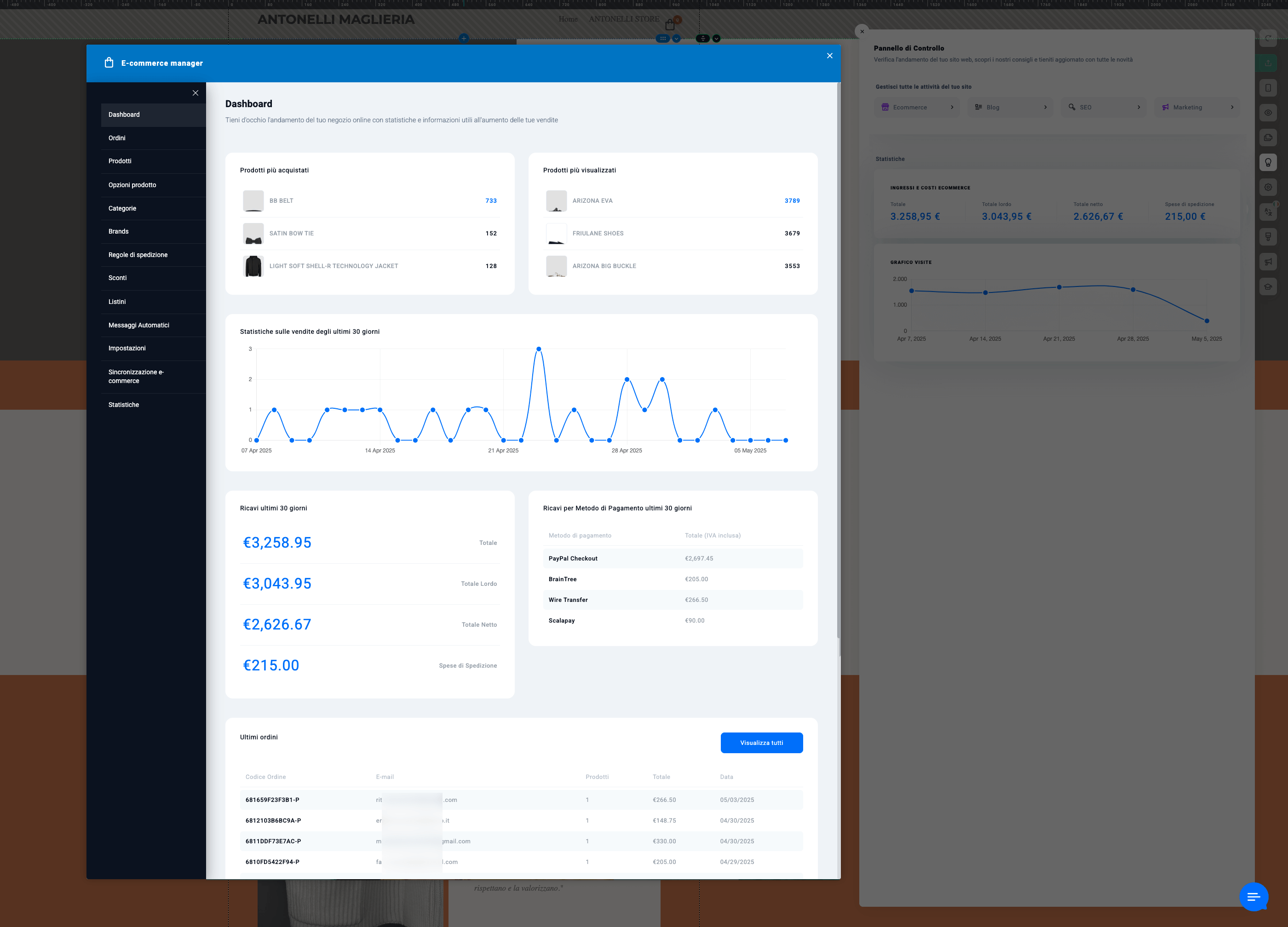Open the translate languages icon
Image resolution: width=1288 pixels, height=927 pixels.
point(1268,212)
